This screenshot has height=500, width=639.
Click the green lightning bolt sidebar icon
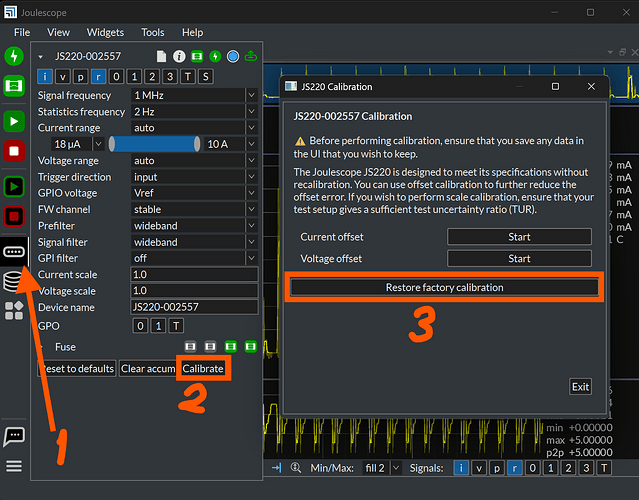14,56
